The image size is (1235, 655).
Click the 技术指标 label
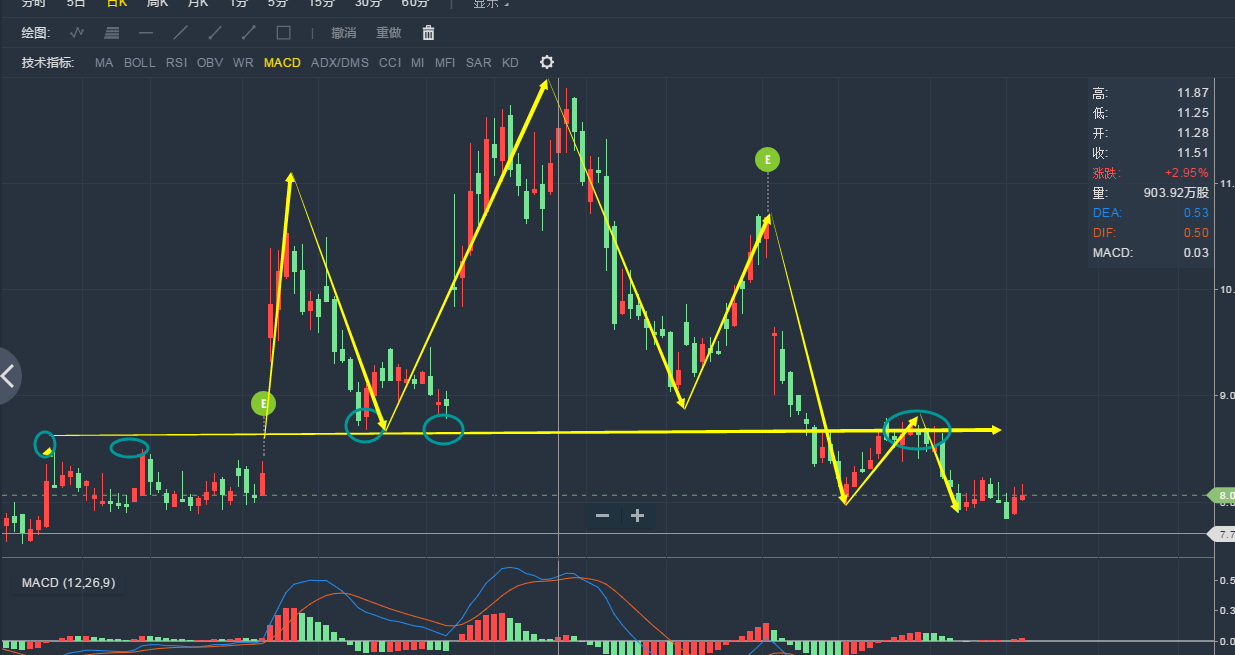click(48, 62)
